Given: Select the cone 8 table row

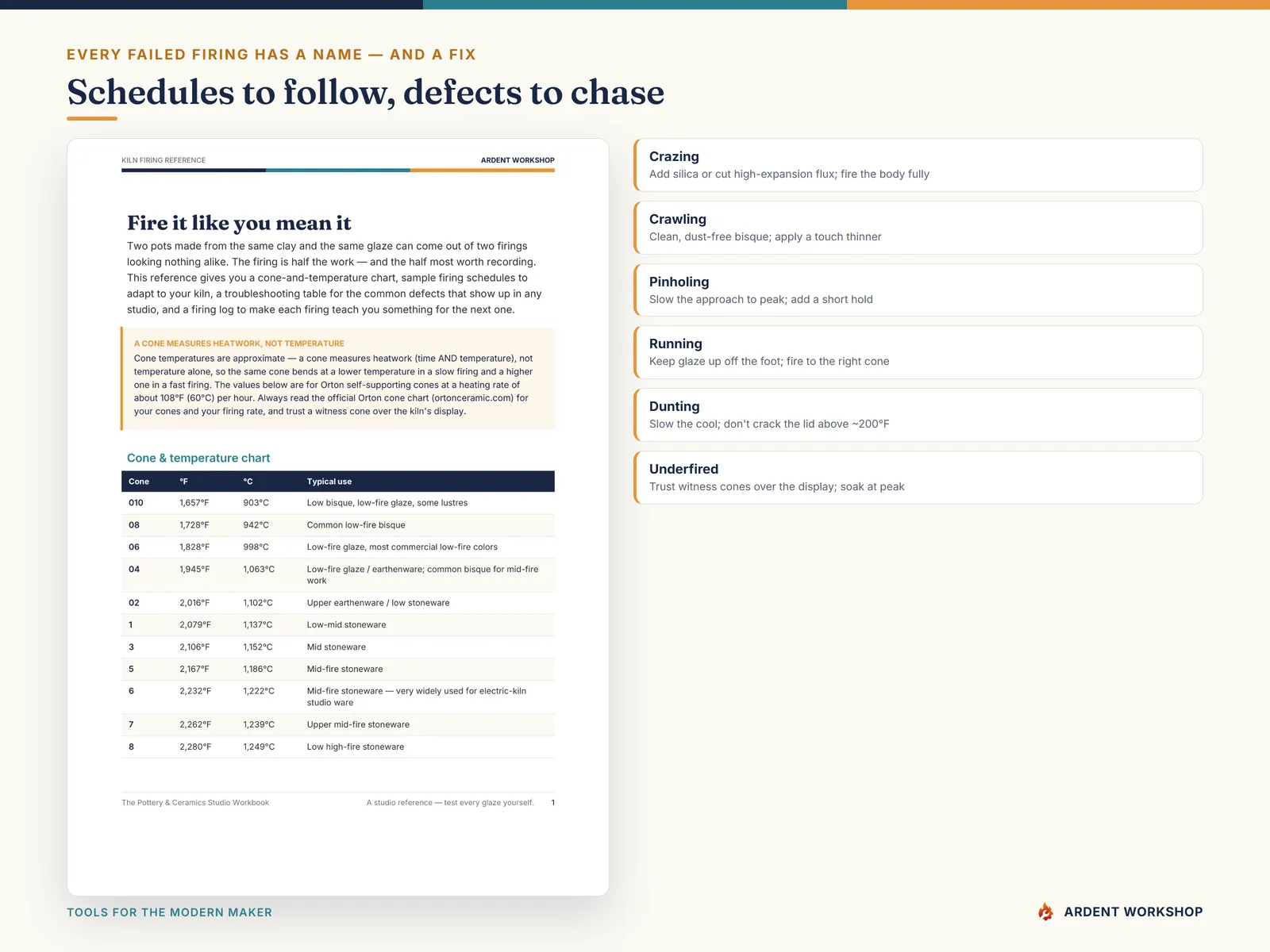Looking at the screenshot, I should [x=338, y=747].
